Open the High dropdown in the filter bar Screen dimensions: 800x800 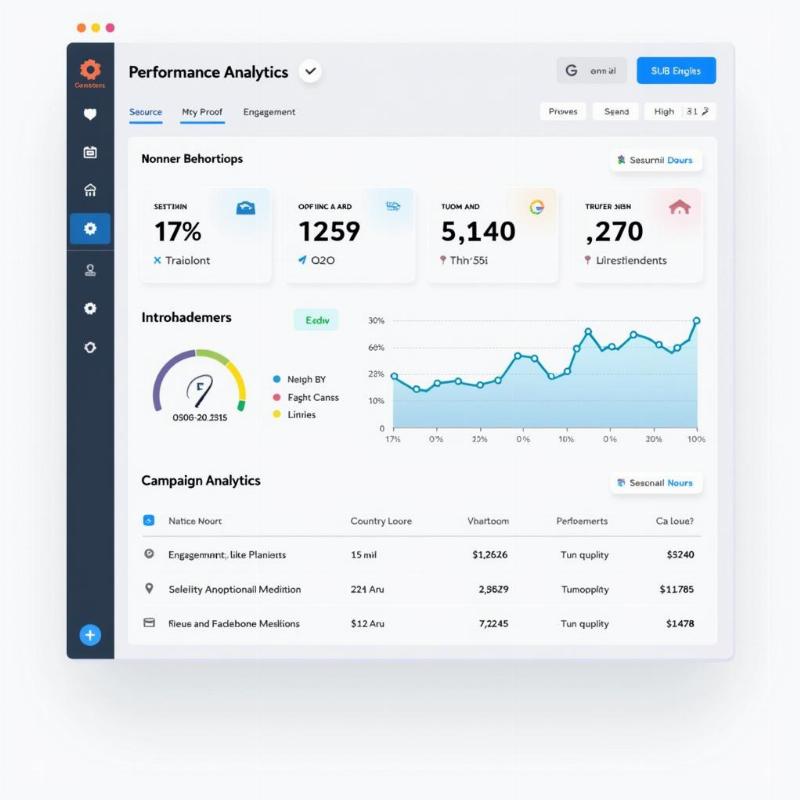pyautogui.click(x=679, y=112)
